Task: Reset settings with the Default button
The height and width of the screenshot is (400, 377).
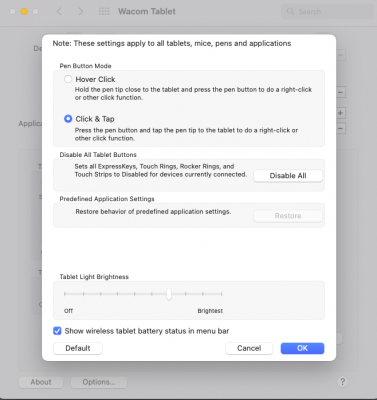Action: 78,348
